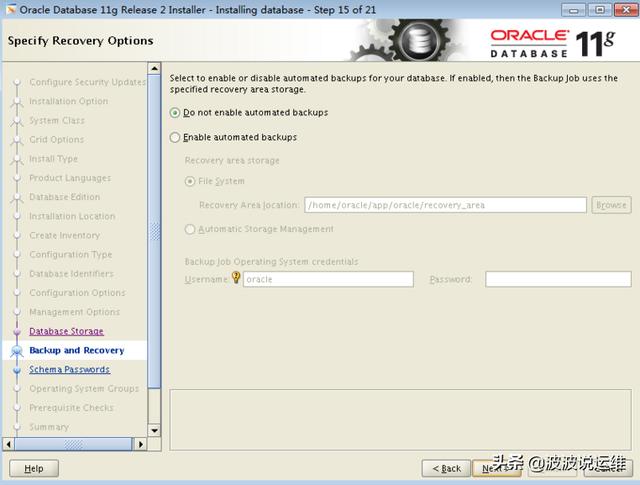640x485 pixels.
Task: Click the empty message area panel
Action: pos(400,420)
